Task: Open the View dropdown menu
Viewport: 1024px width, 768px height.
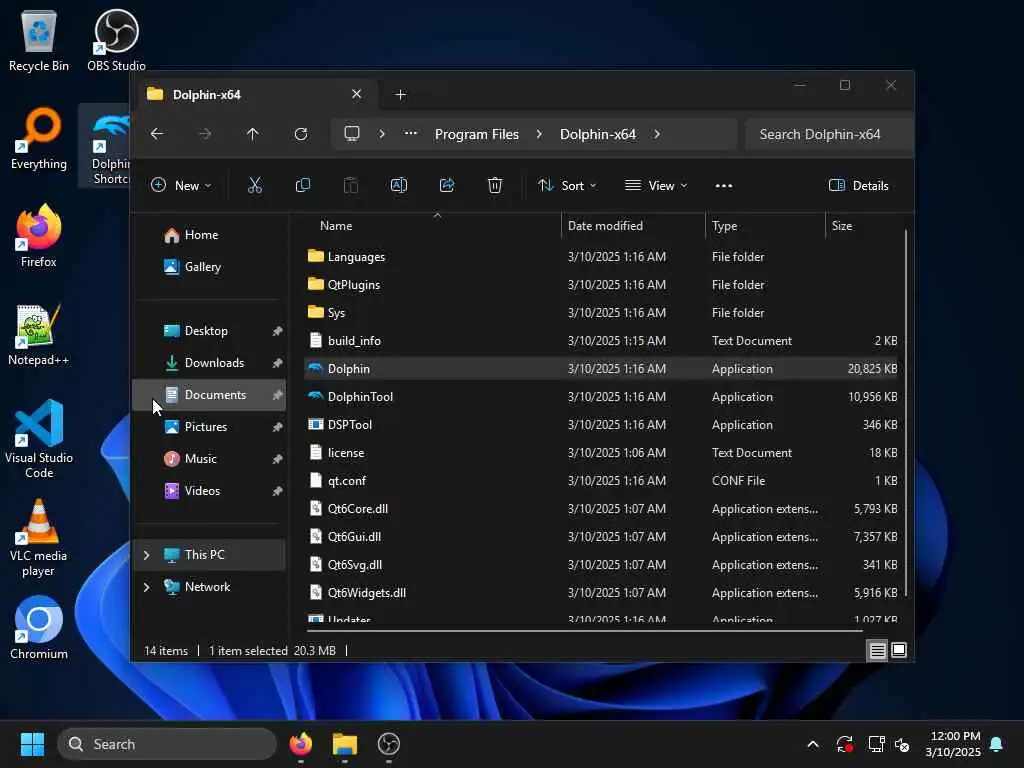Action: pos(656,185)
